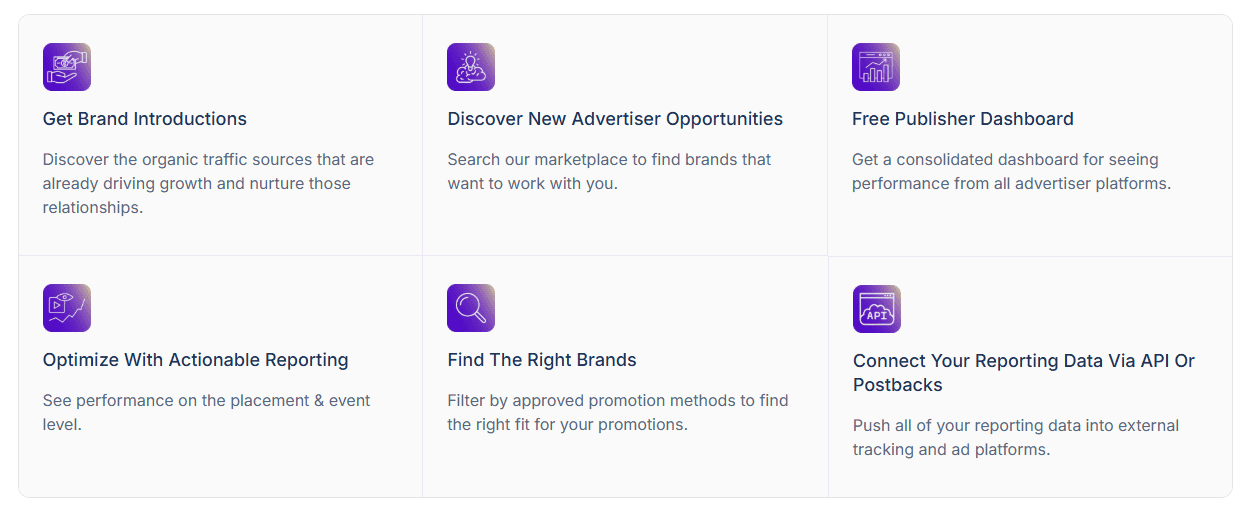The width and height of the screenshot is (1244, 510).
Task: Select the Discover New Advertiser Opportunities heading
Action: pos(615,119)
